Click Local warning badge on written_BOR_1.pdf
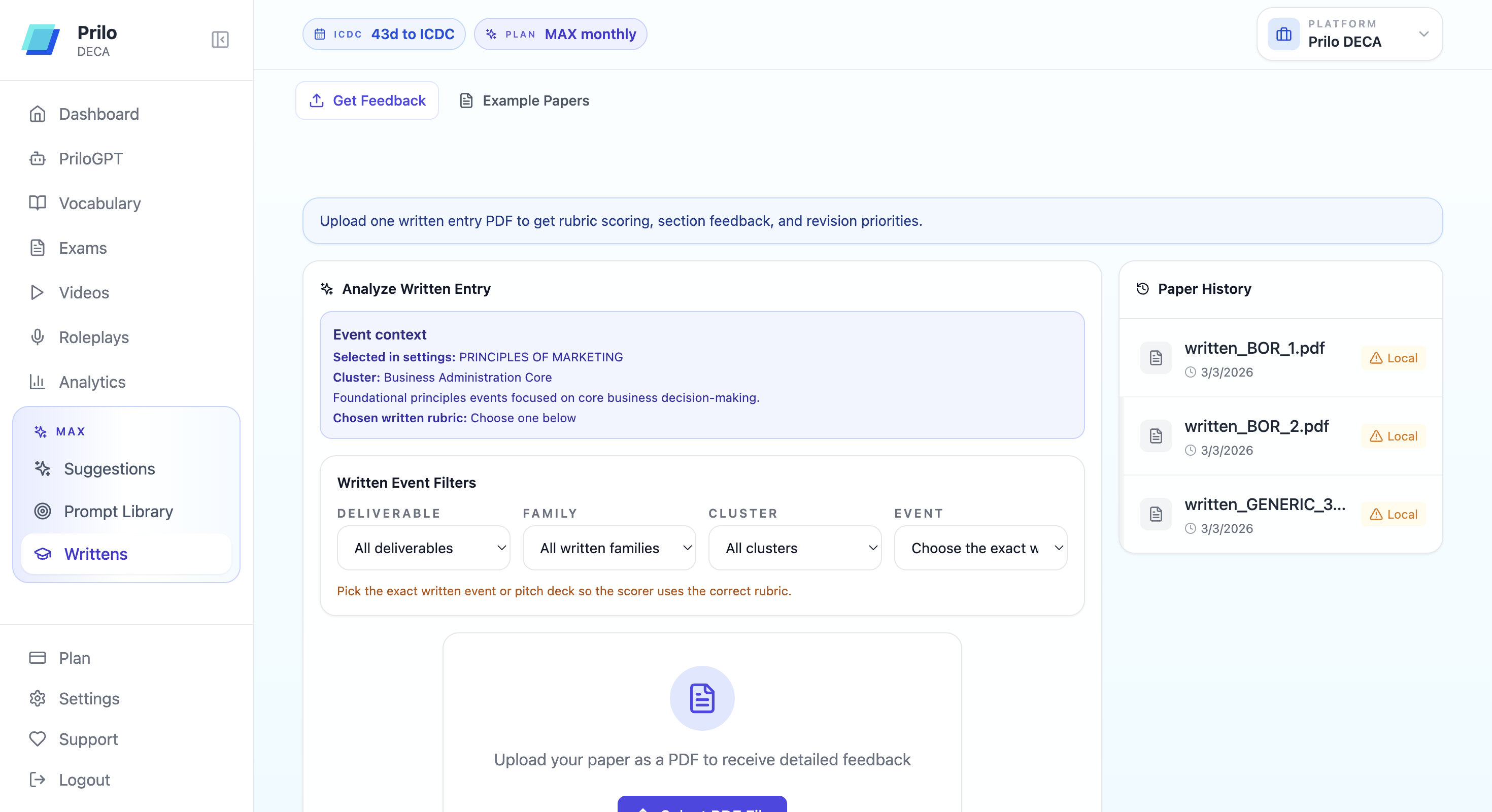 coord(1394,358)
